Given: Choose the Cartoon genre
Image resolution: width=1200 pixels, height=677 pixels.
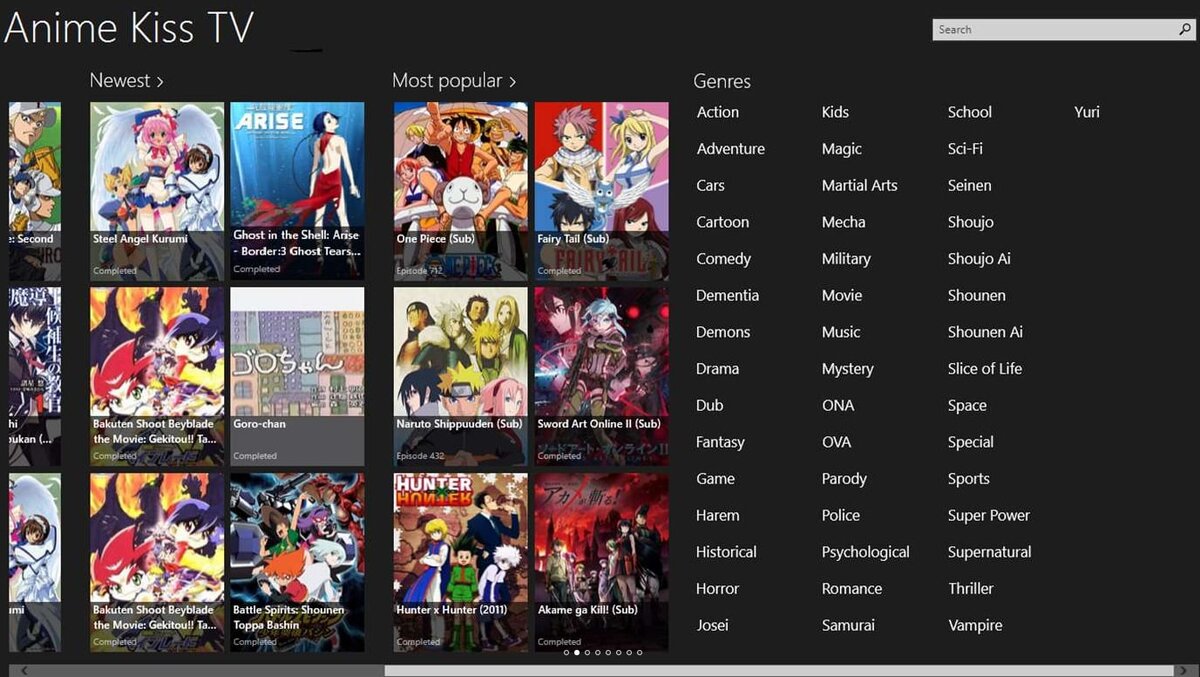Looking at the screenshot, I should [723, 222].
